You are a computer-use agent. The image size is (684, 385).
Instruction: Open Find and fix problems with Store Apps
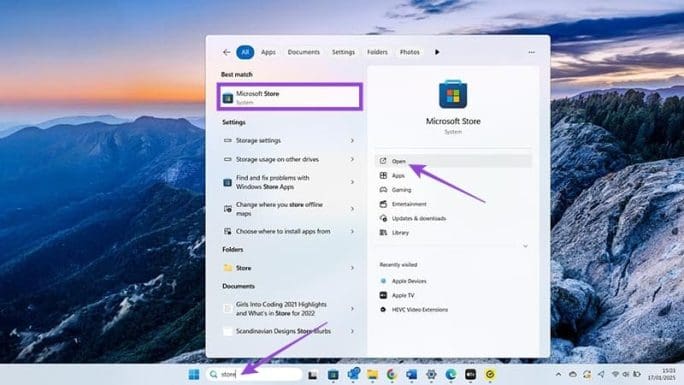pos(288,182)
